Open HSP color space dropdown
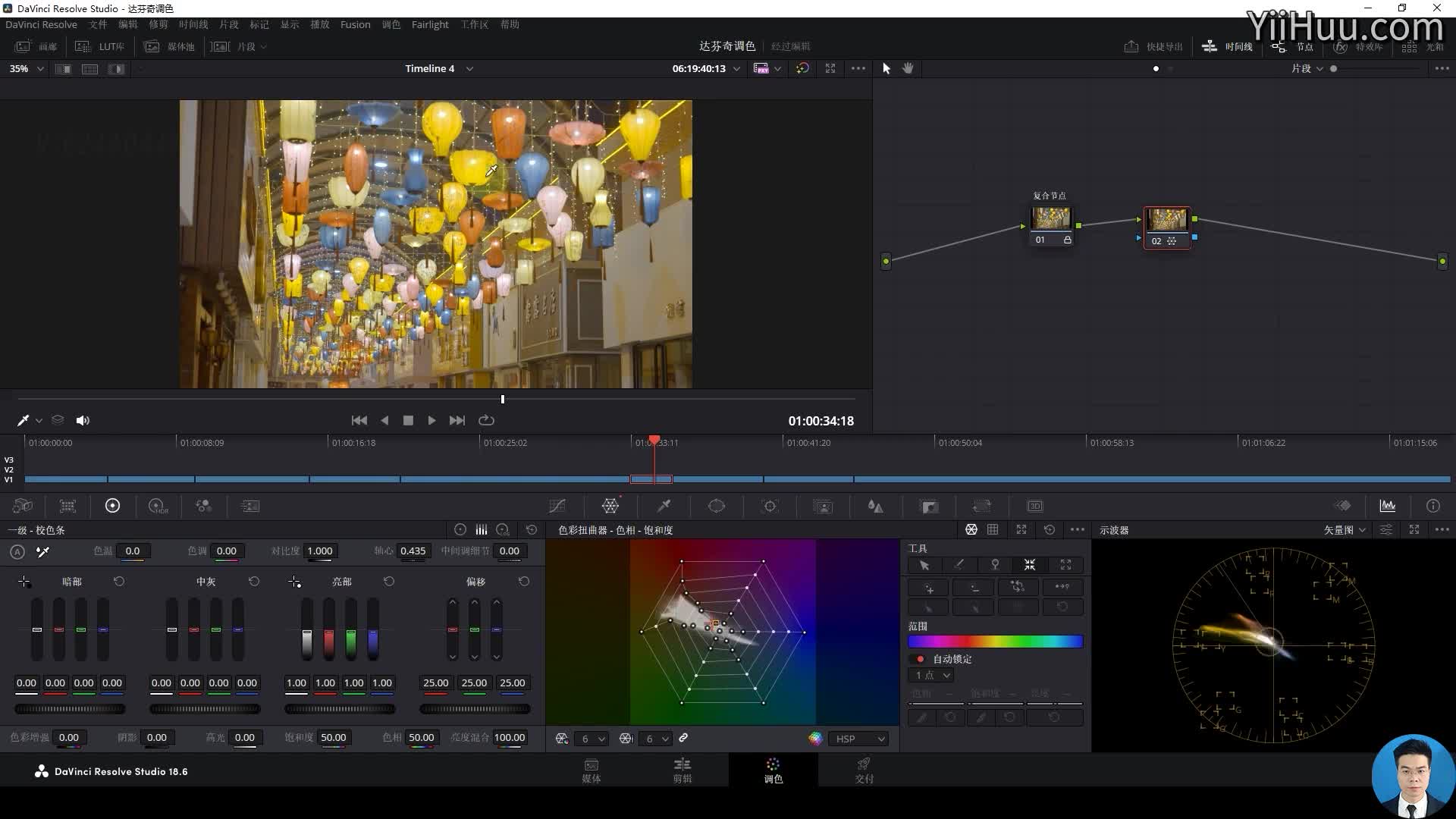The width and height of the screenshot is (1456, 819). (859, 739)
